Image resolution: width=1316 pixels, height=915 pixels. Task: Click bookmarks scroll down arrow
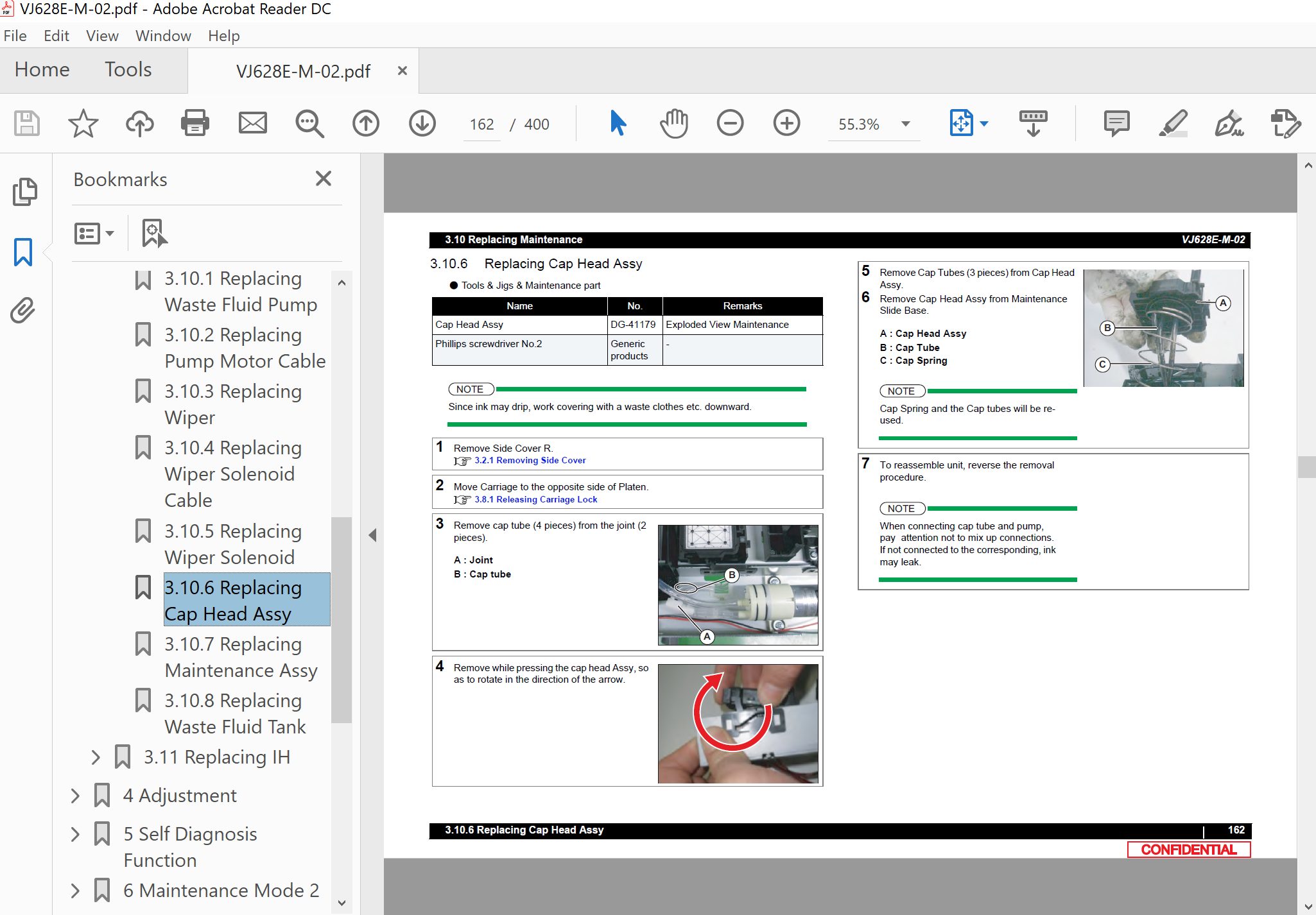pyautogui.click(x=342, y=903)
